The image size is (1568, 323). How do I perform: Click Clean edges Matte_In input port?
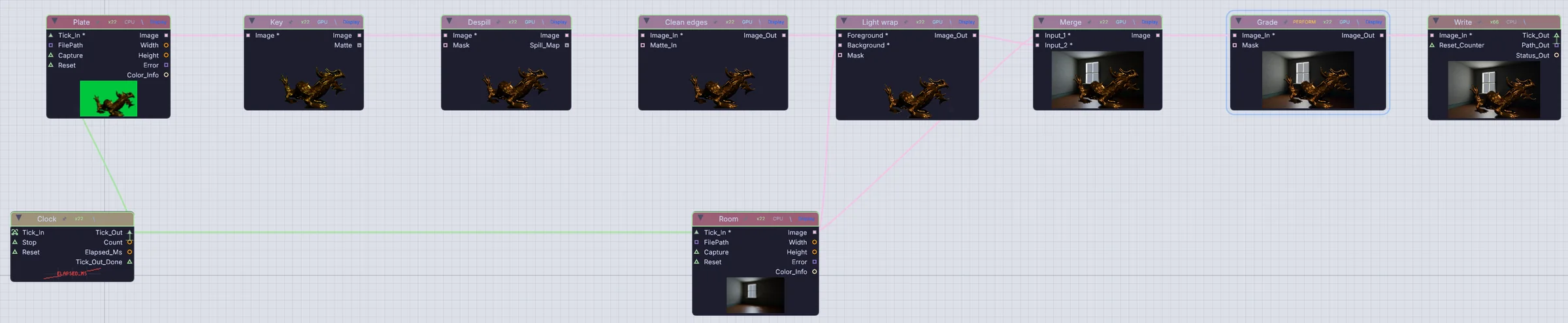pos(643,45)
